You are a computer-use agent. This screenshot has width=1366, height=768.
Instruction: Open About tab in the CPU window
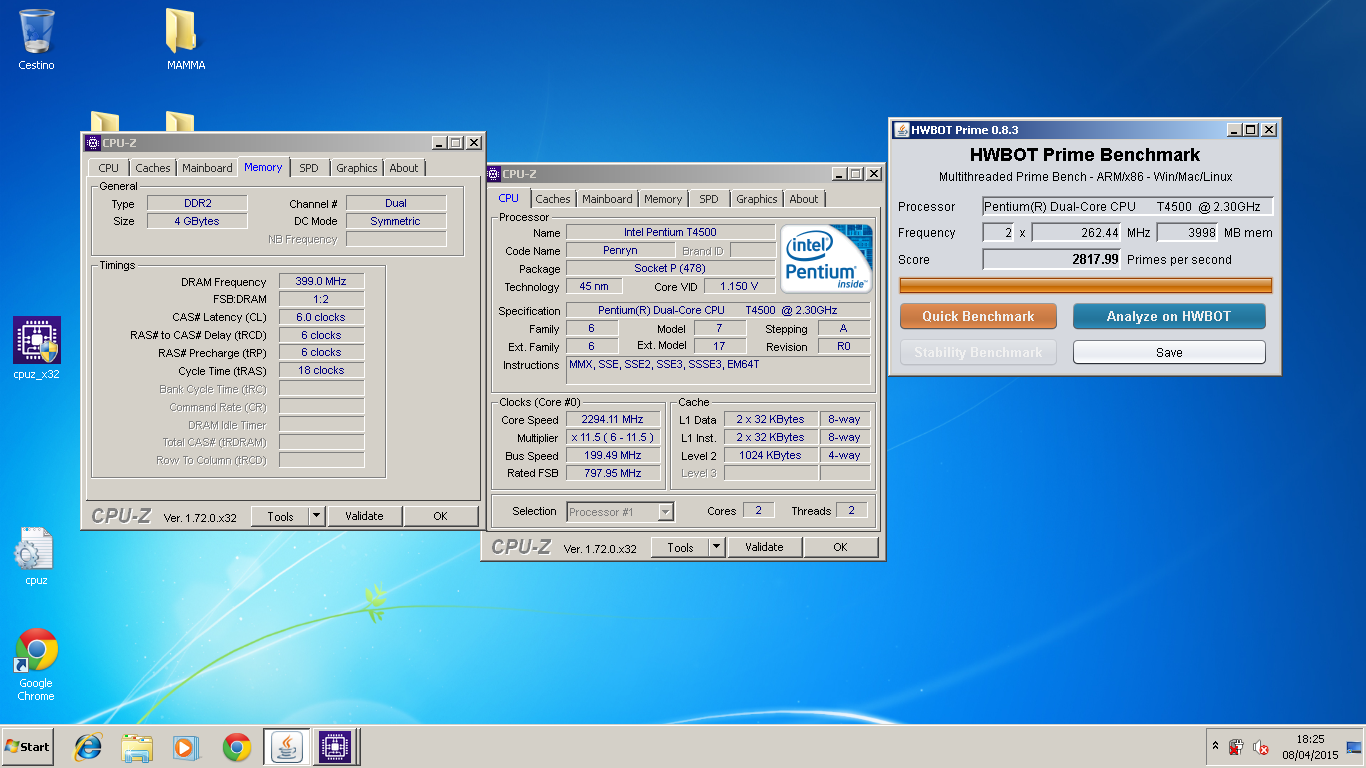pyautogui.click(x=804, y=199)
